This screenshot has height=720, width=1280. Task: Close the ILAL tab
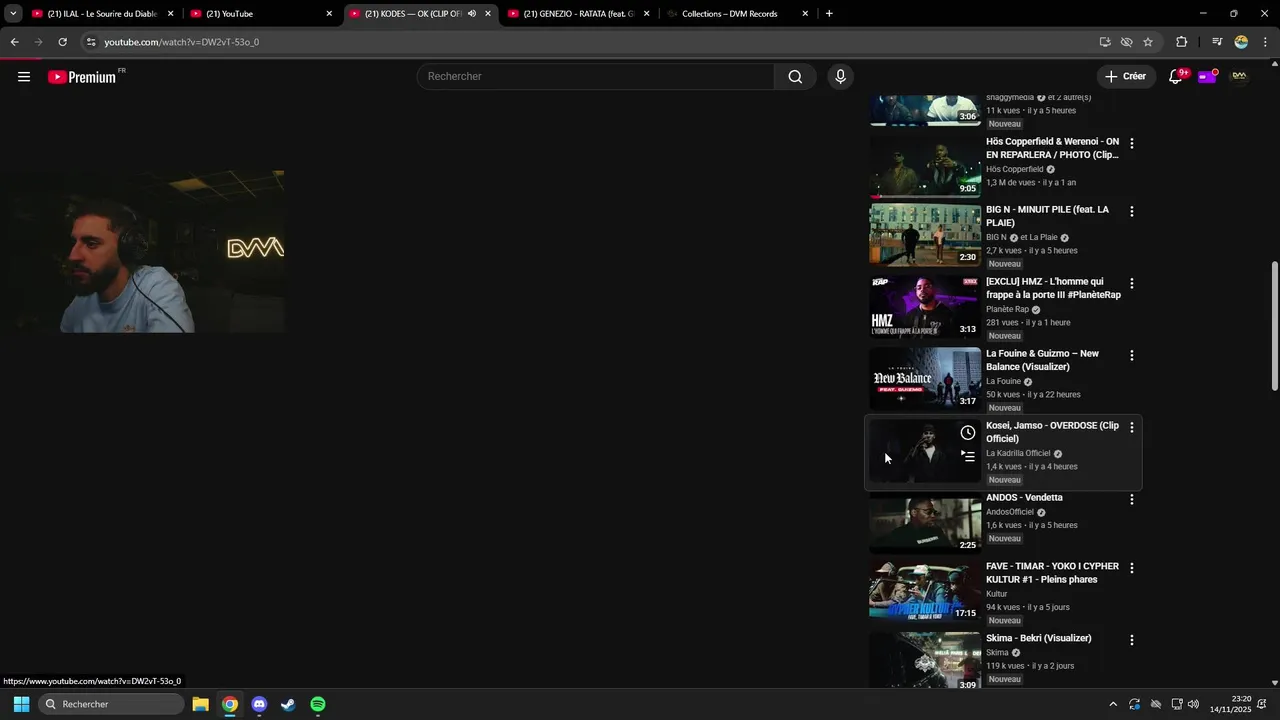(x=170, y=14)
